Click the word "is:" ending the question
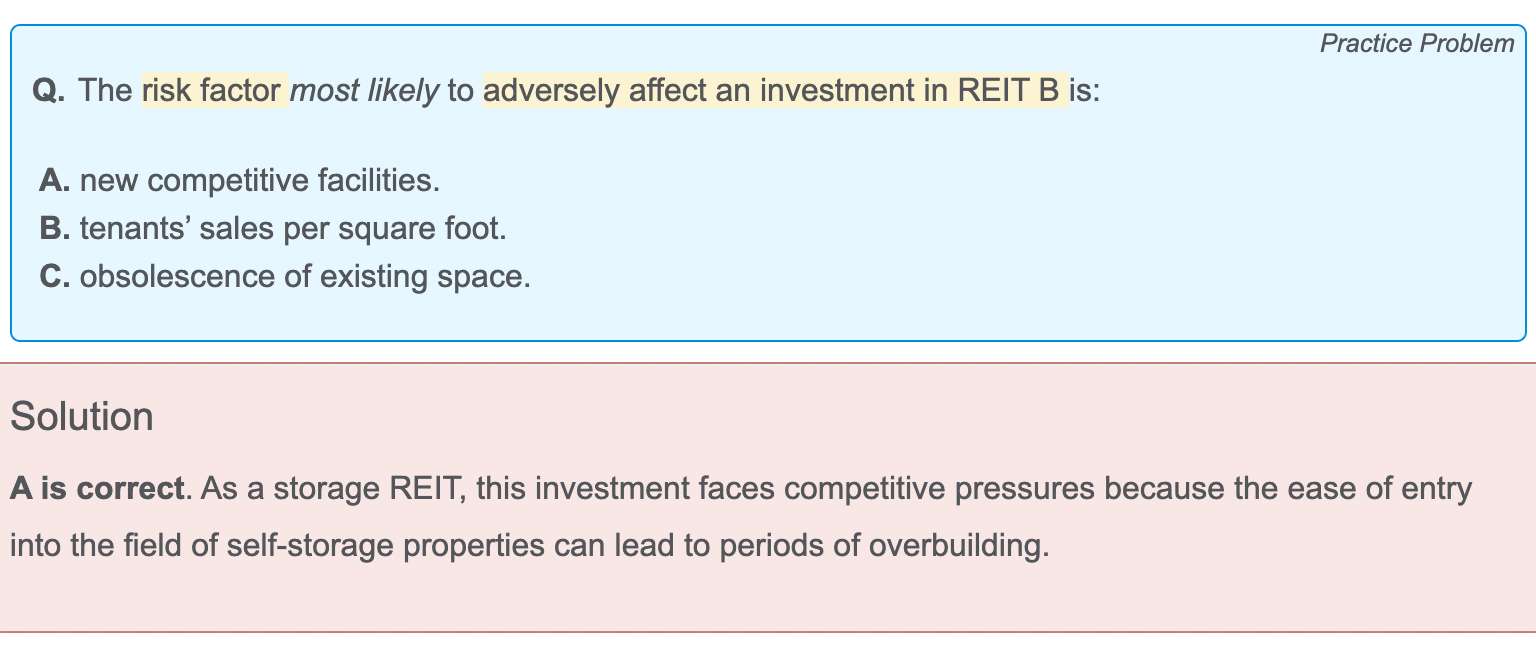The image size is (1536, 662). (x=1085, y=91)
